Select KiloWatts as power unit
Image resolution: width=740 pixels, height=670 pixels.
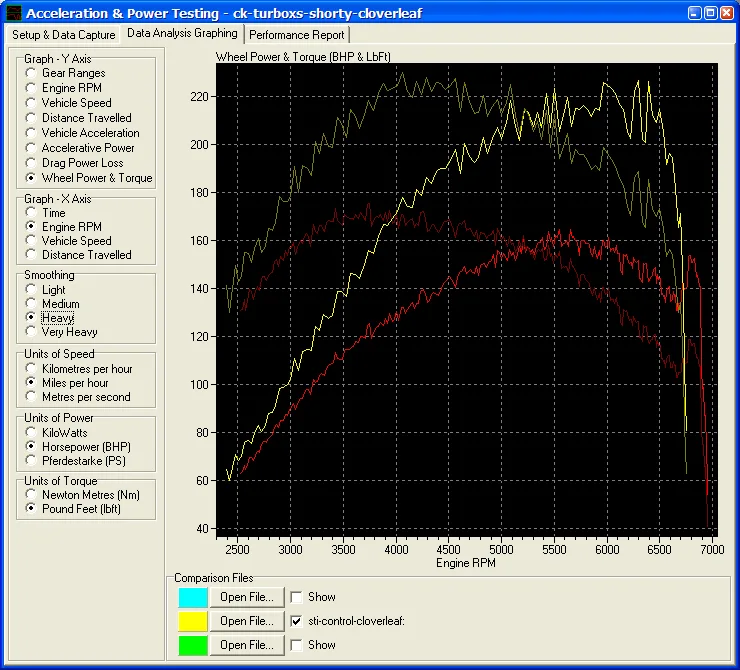pyautogui.click(x=33, y=433)
